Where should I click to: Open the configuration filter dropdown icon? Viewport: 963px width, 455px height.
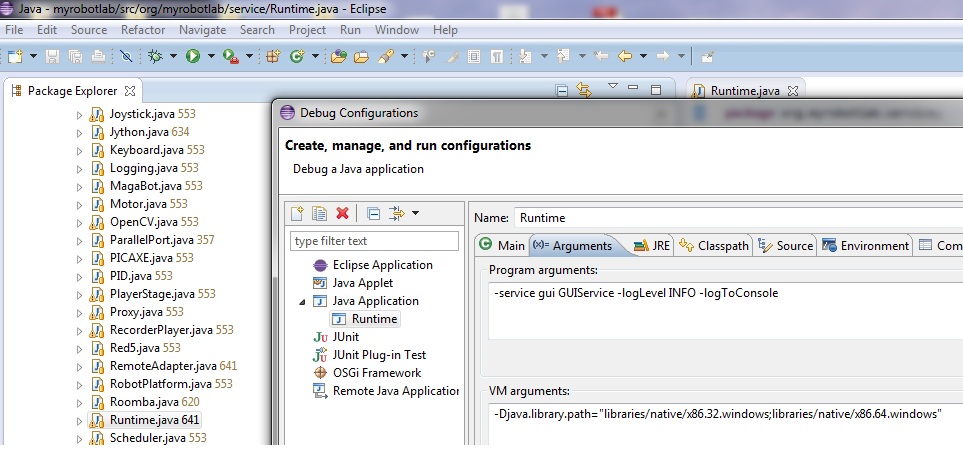click(x=403, y=213)
